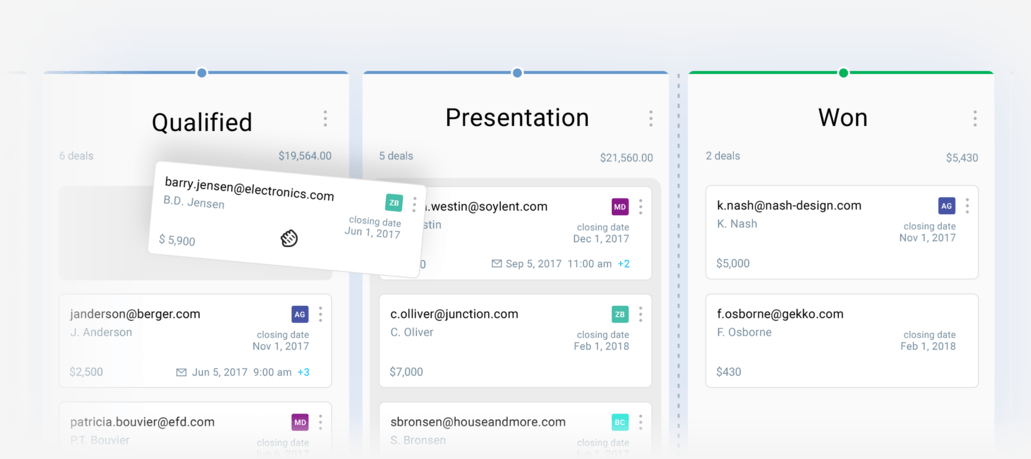
Task: Click the Won column title
Action: (x=843, y=118)
